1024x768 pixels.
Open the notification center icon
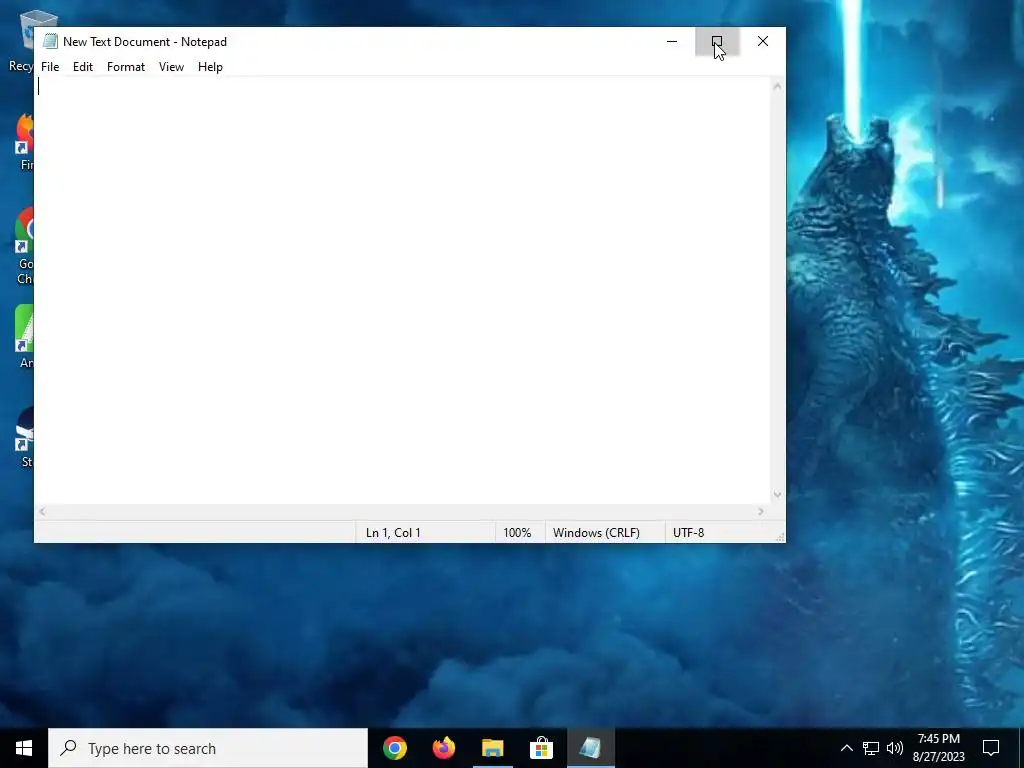point(991,748)
